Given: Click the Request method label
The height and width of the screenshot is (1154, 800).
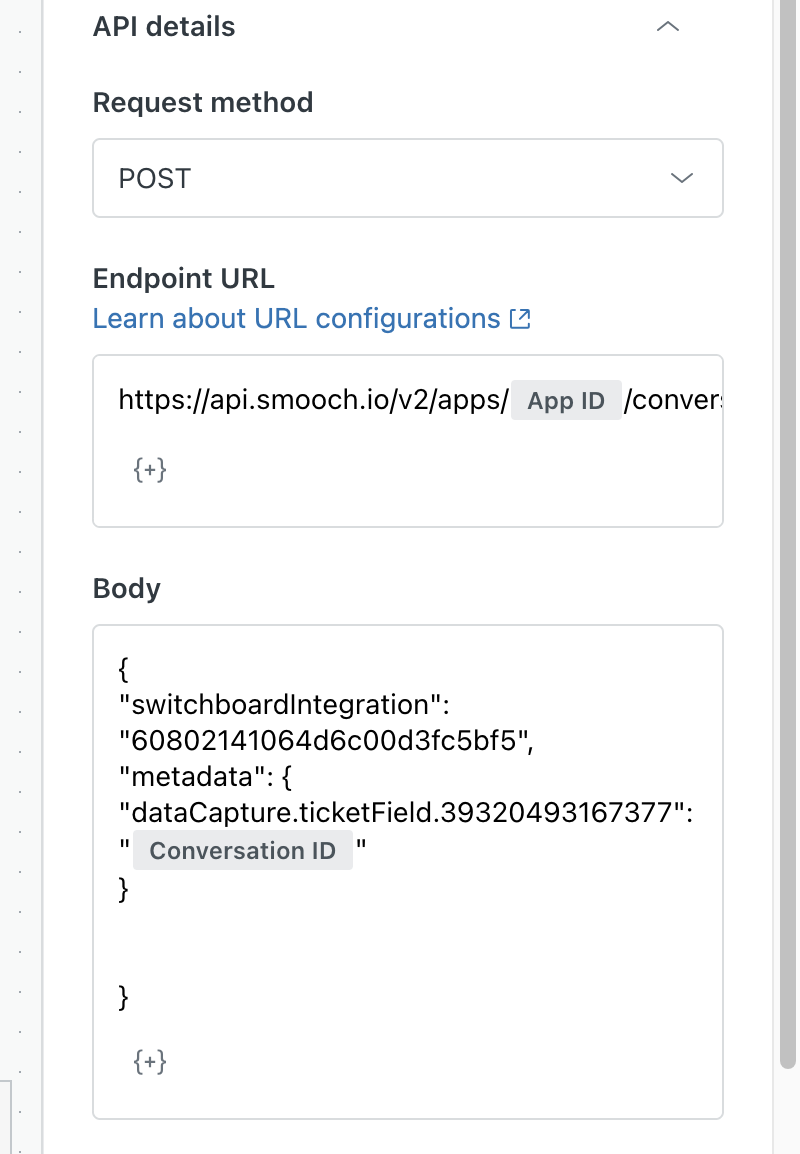Looking at the screenshot, I should pos(203,103).
